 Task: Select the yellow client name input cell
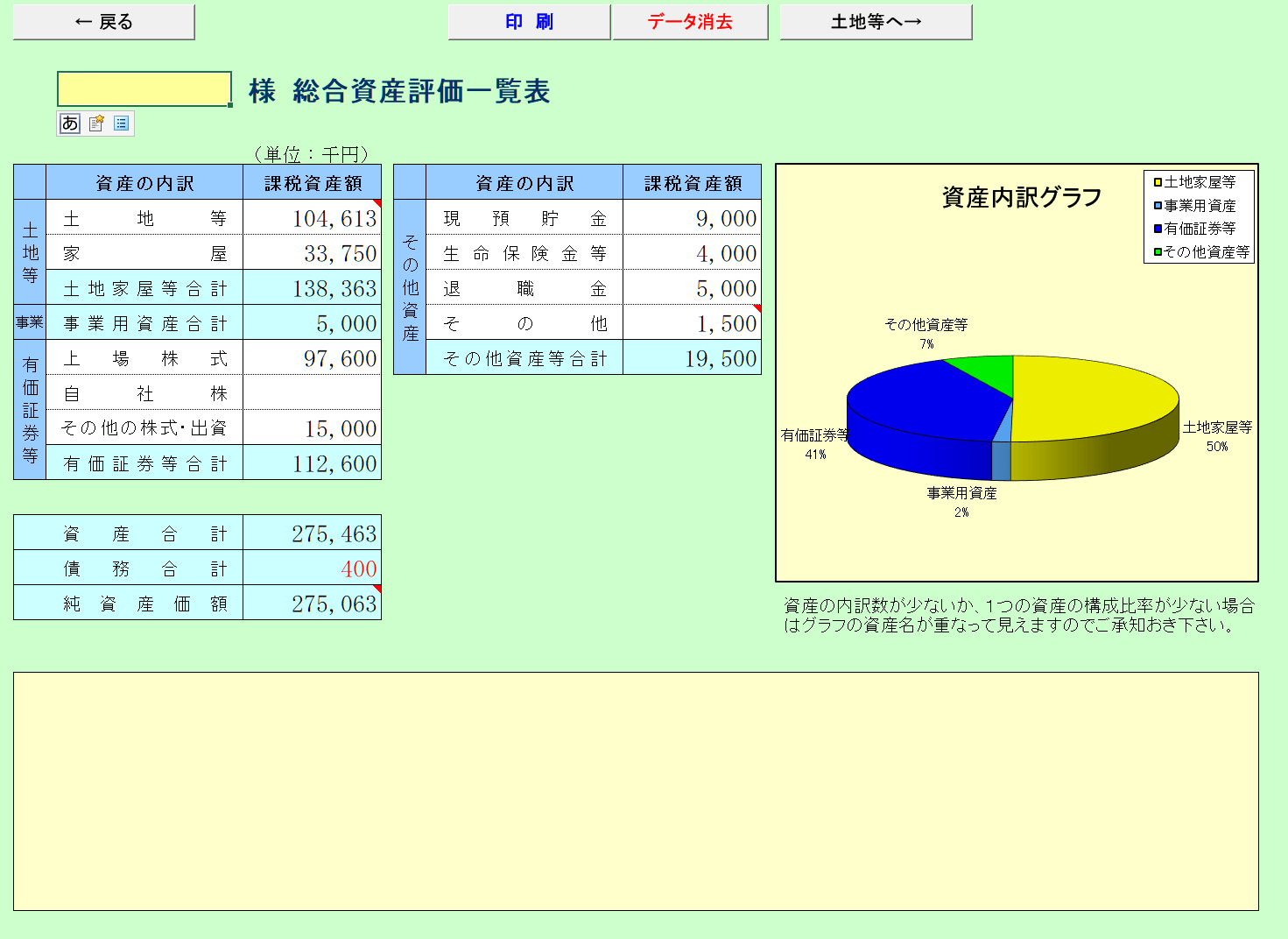pyautogui.click(x=144, y=89)
